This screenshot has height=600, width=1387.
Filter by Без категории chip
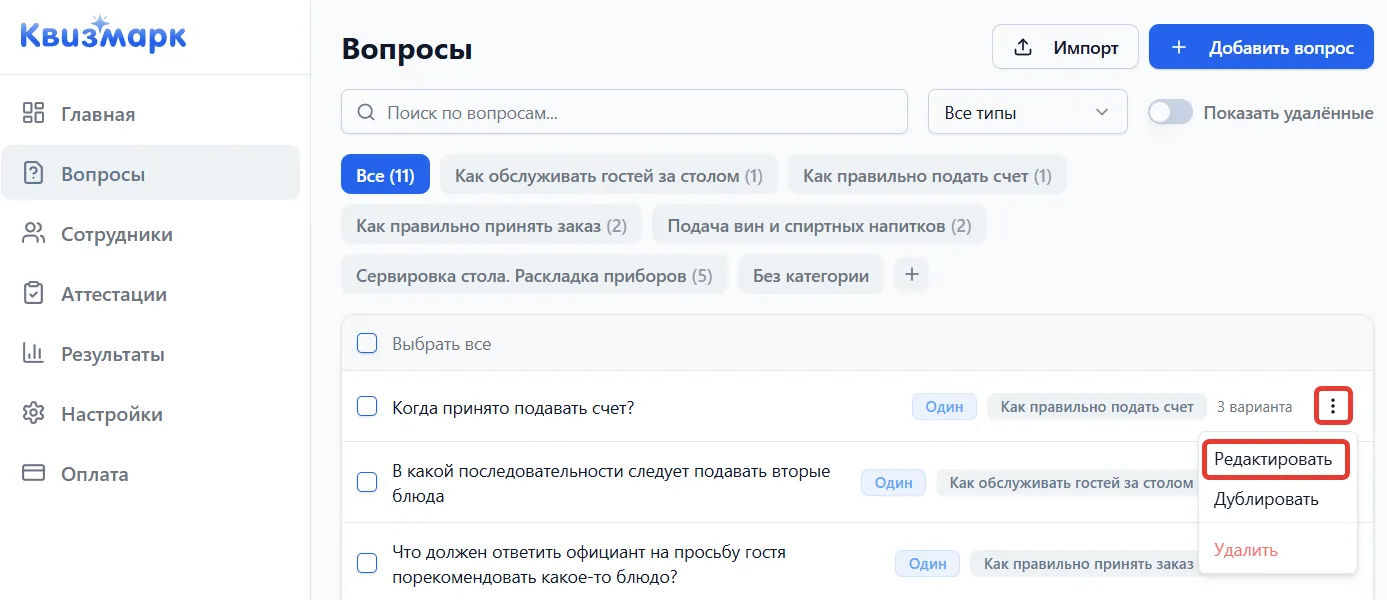(811, 275)
